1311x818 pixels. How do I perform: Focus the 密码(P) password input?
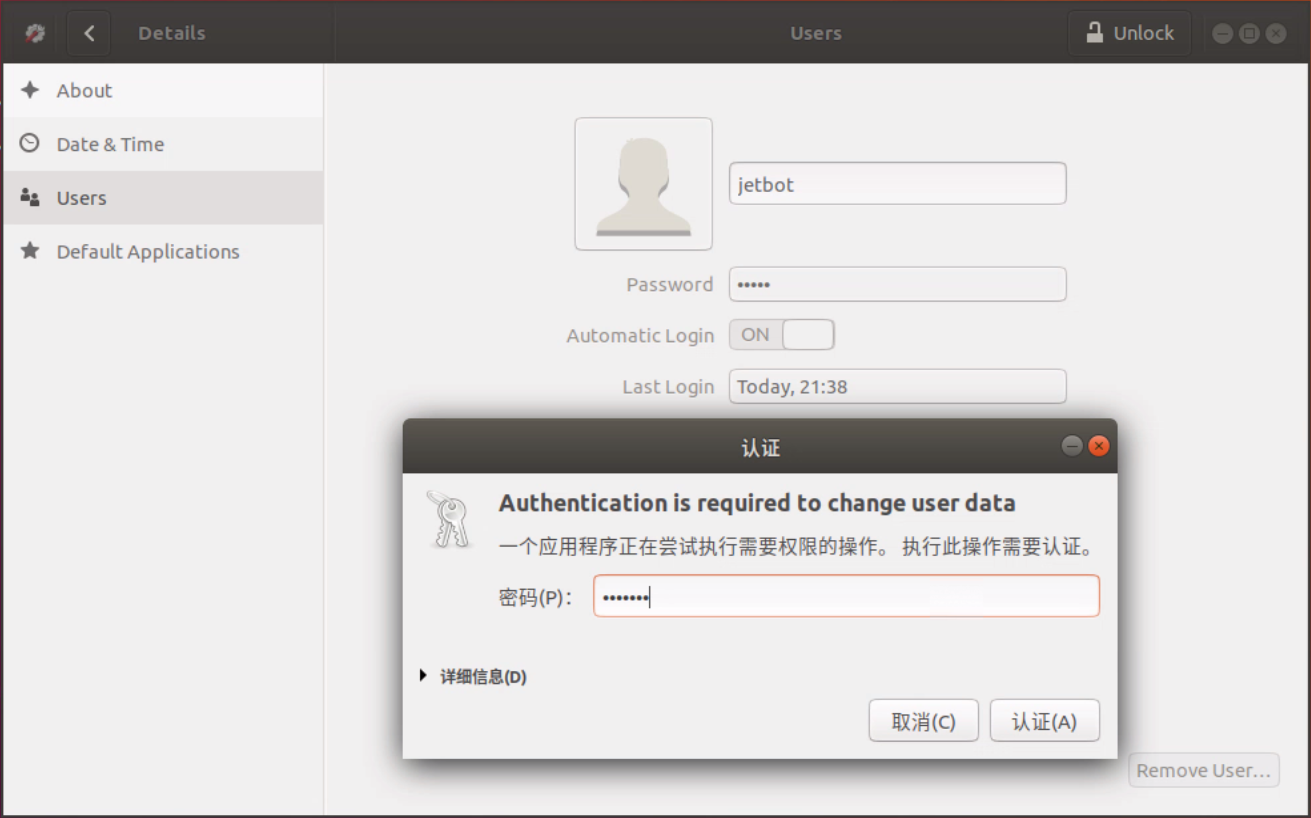point(846,596)
